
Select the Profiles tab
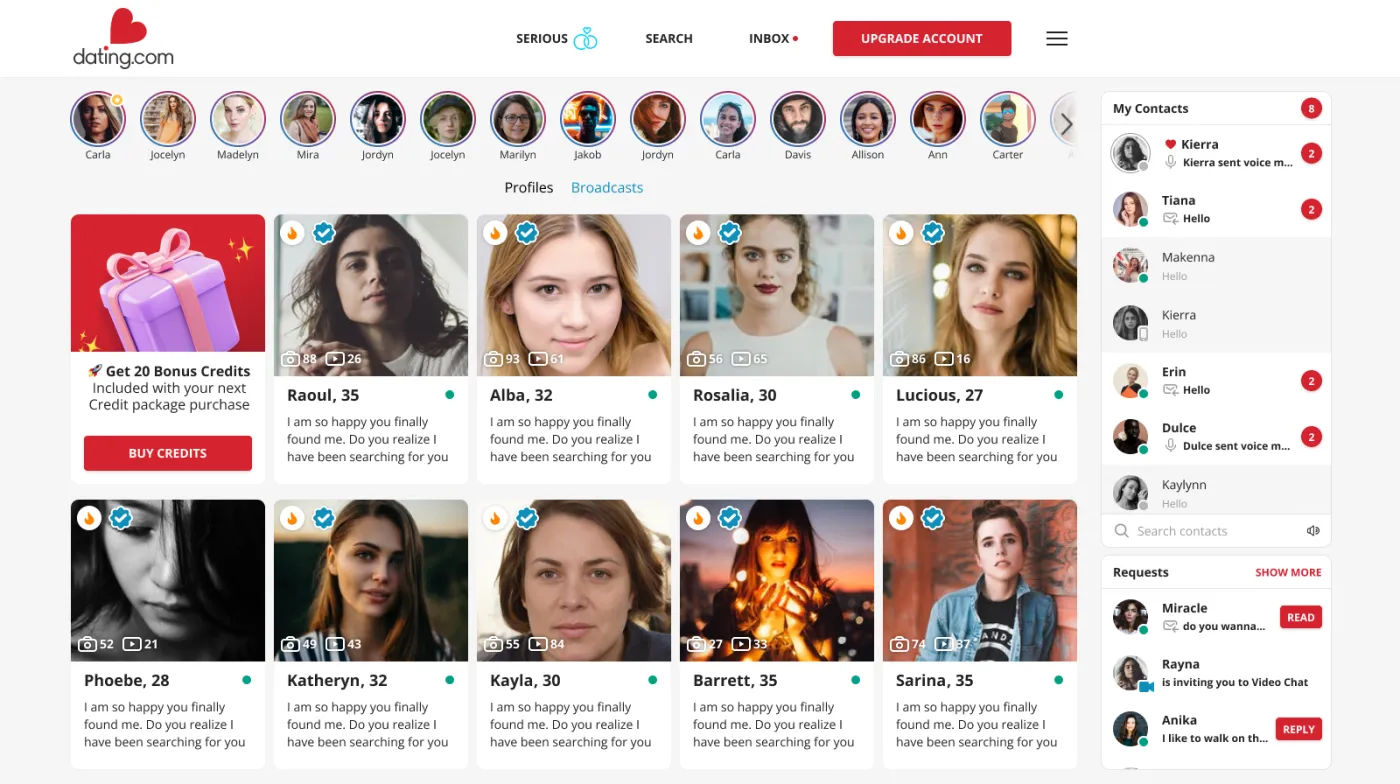point(528,187)
